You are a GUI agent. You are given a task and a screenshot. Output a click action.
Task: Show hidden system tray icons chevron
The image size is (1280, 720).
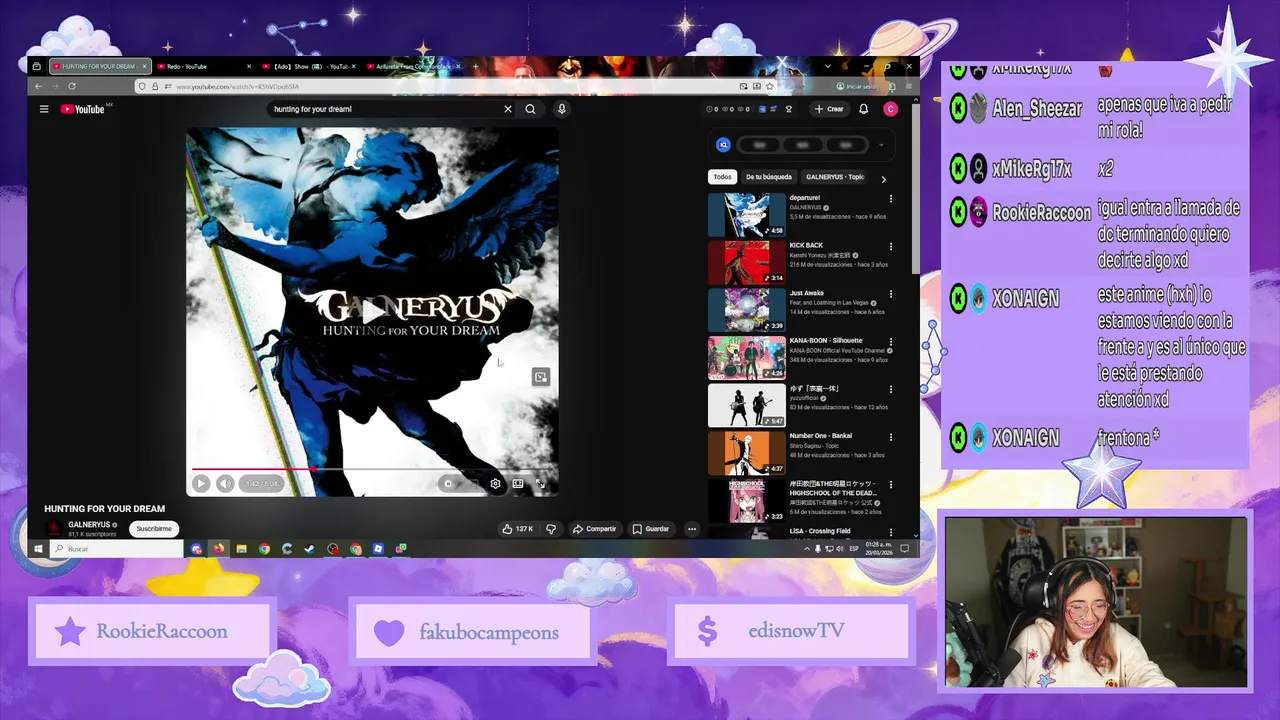point(807,548)
